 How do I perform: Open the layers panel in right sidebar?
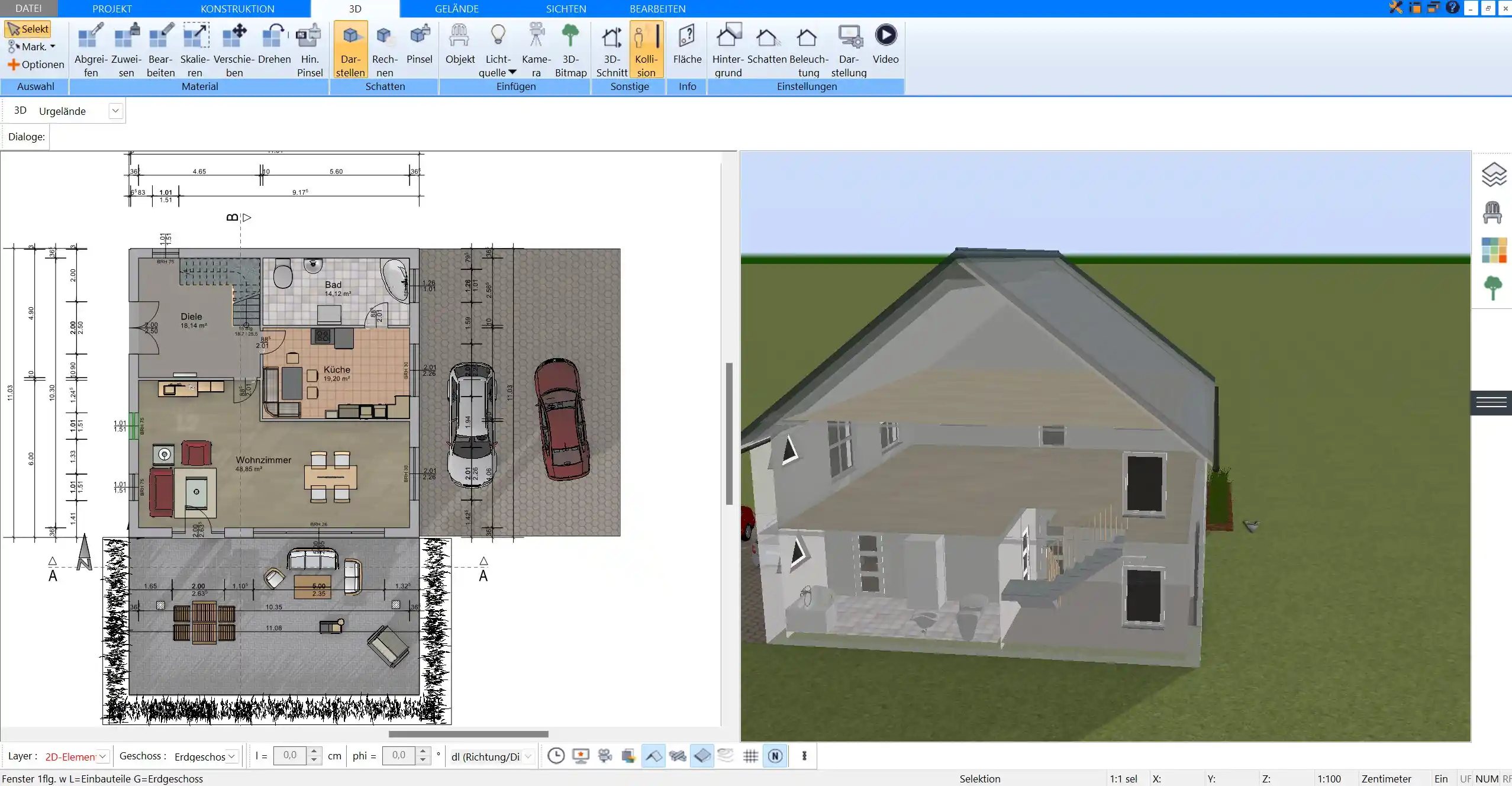[x=1493, y=174]
